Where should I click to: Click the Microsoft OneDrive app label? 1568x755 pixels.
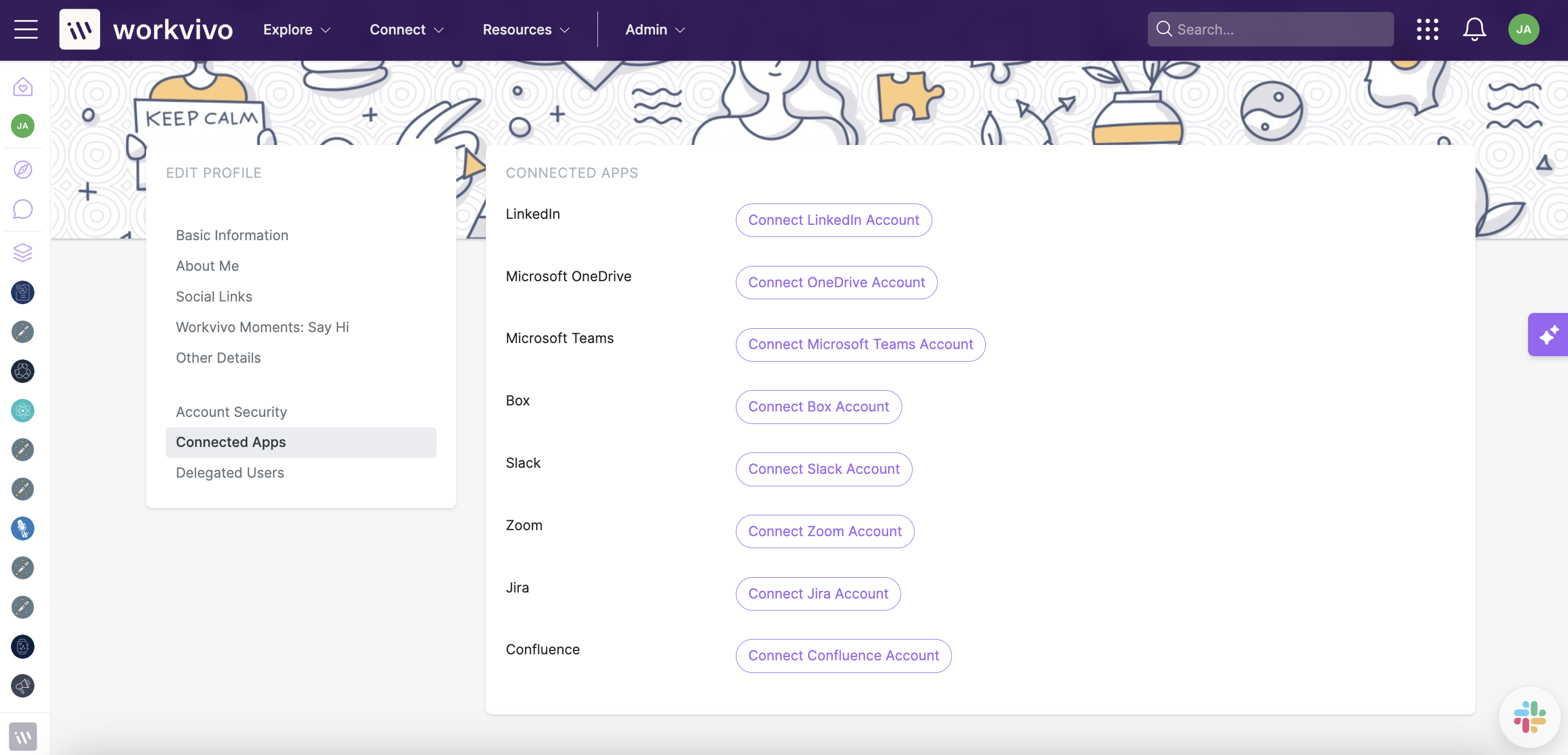568,276
